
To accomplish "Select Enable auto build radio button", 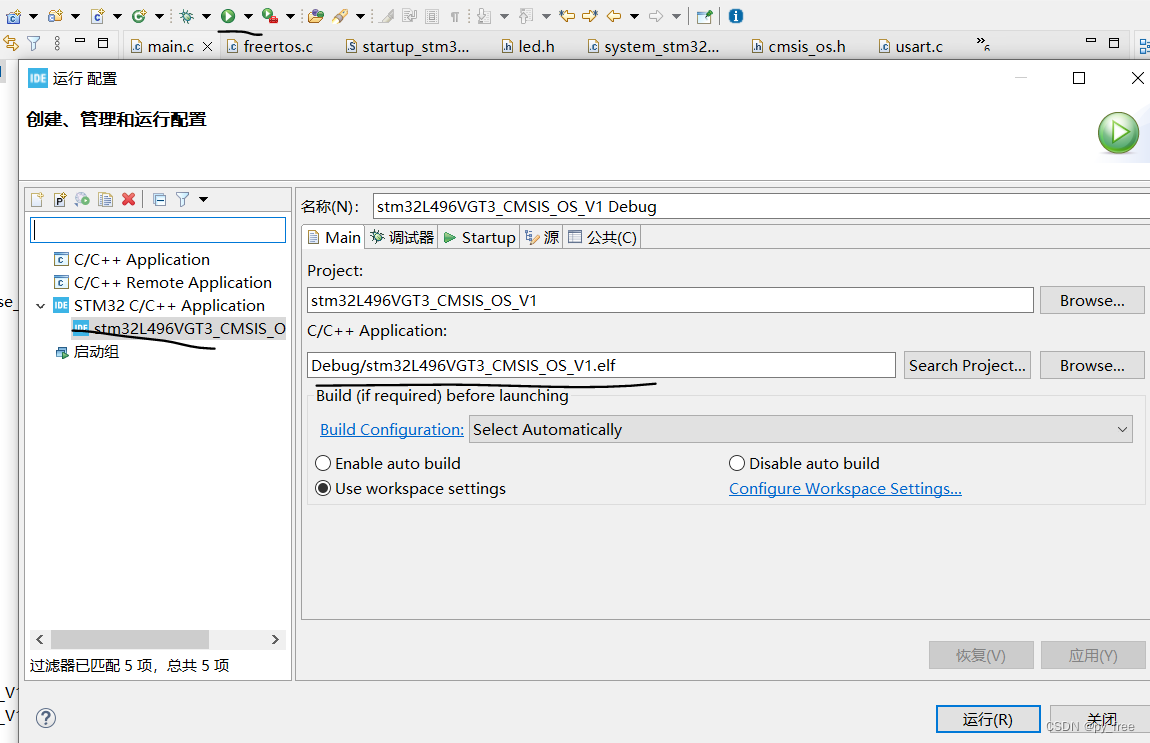I will click(x=323, y=464).
